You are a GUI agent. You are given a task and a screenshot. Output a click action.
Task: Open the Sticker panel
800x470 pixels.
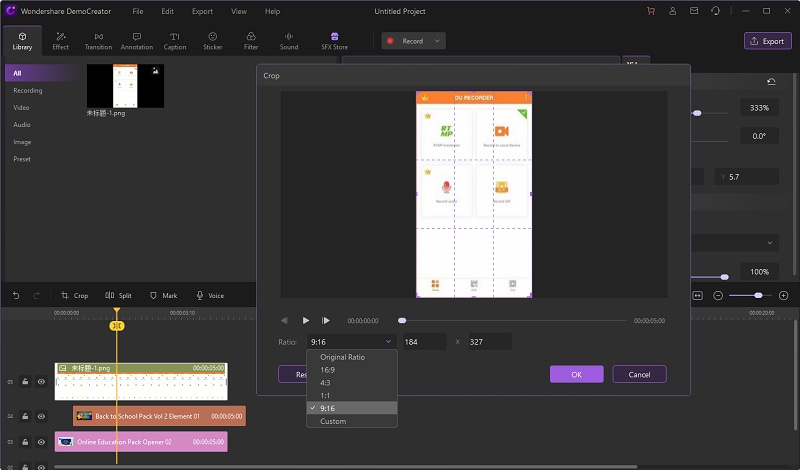pos(213,41)
